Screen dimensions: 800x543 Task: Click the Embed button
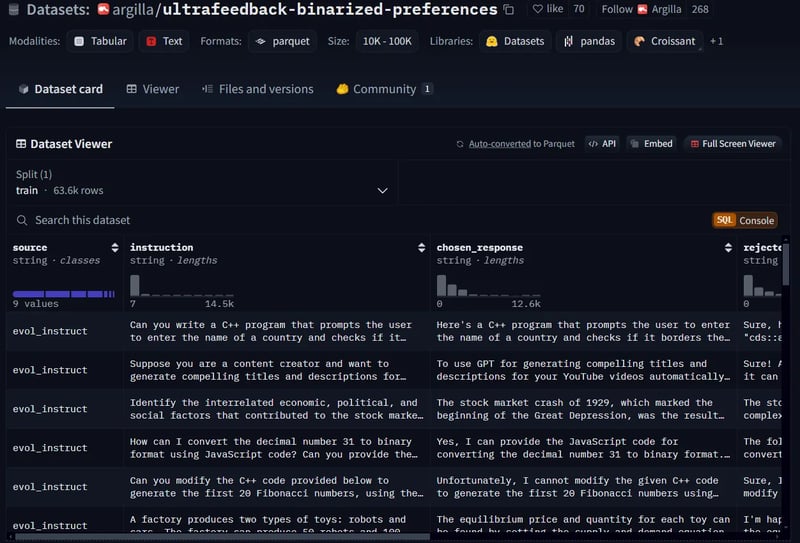(652, 144)
